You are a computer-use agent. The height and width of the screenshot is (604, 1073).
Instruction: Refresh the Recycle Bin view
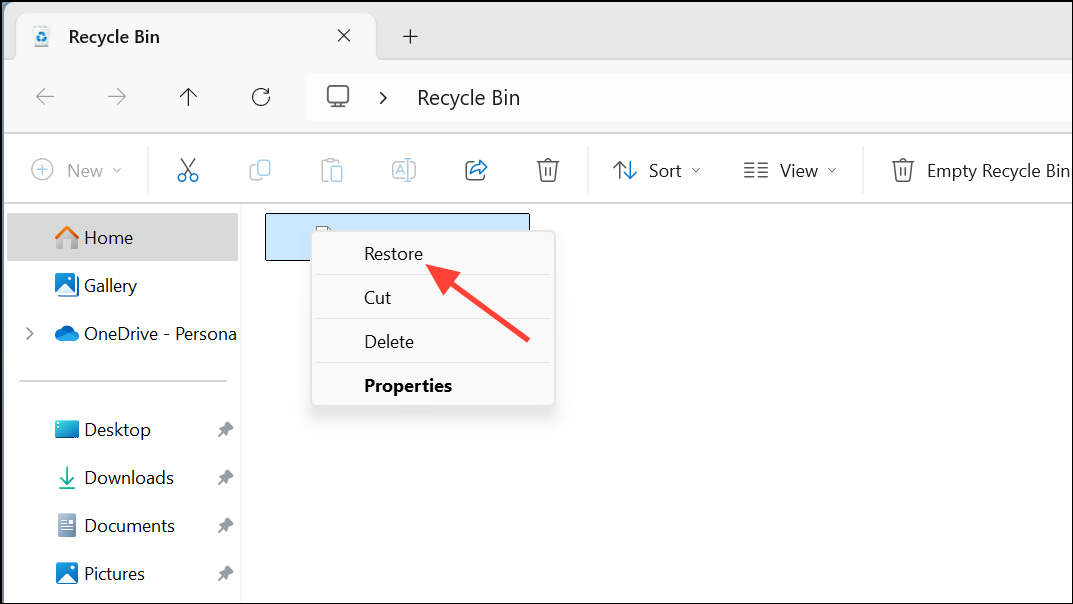click(x=260, y=96)
